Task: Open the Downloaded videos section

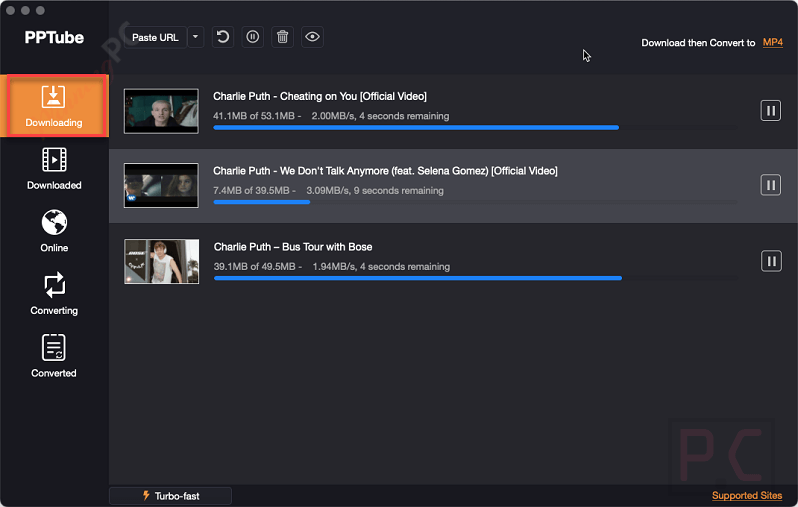Action: [54, 168]
